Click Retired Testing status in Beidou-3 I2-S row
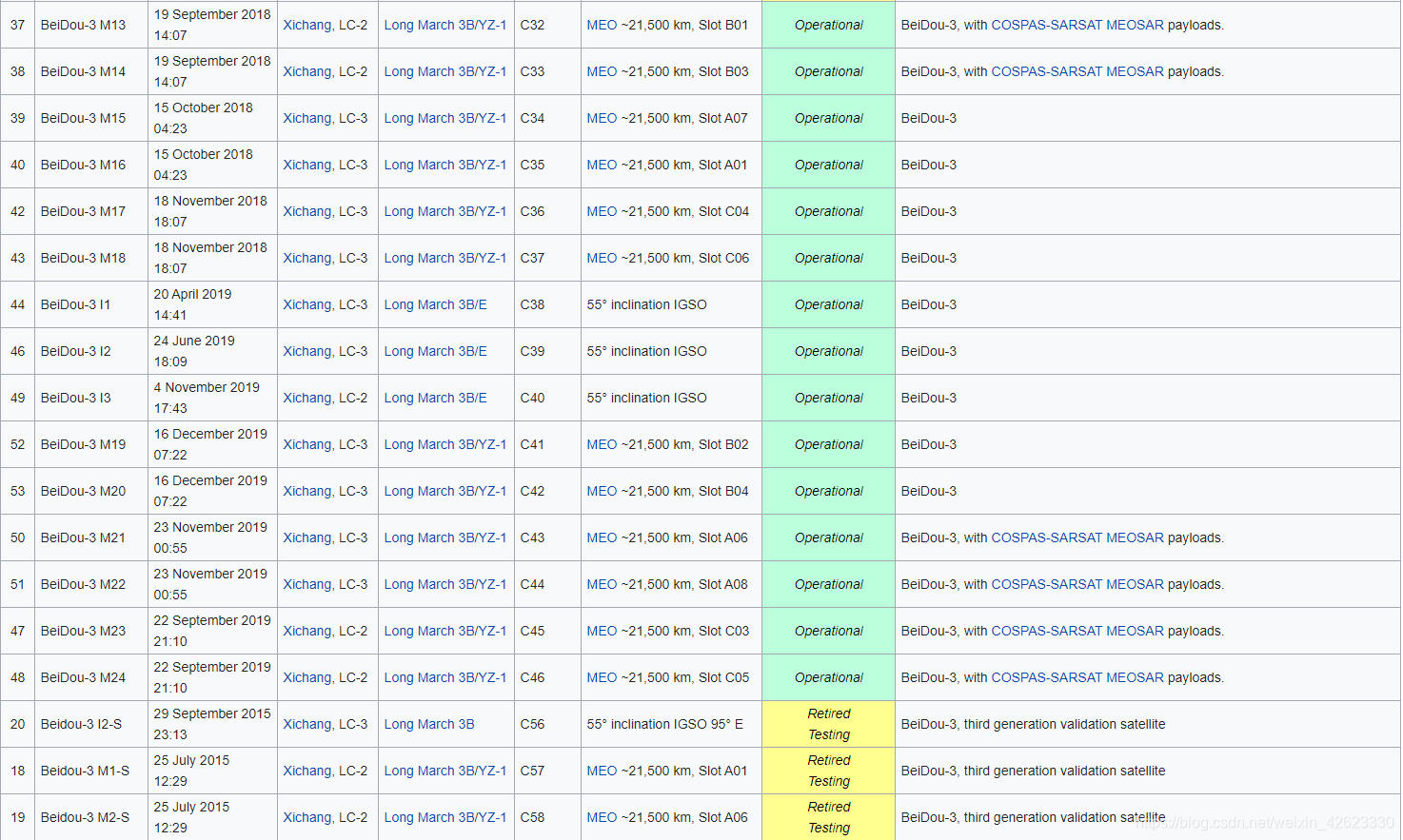This screenshot has width=1403, height=840. [829, 724]
